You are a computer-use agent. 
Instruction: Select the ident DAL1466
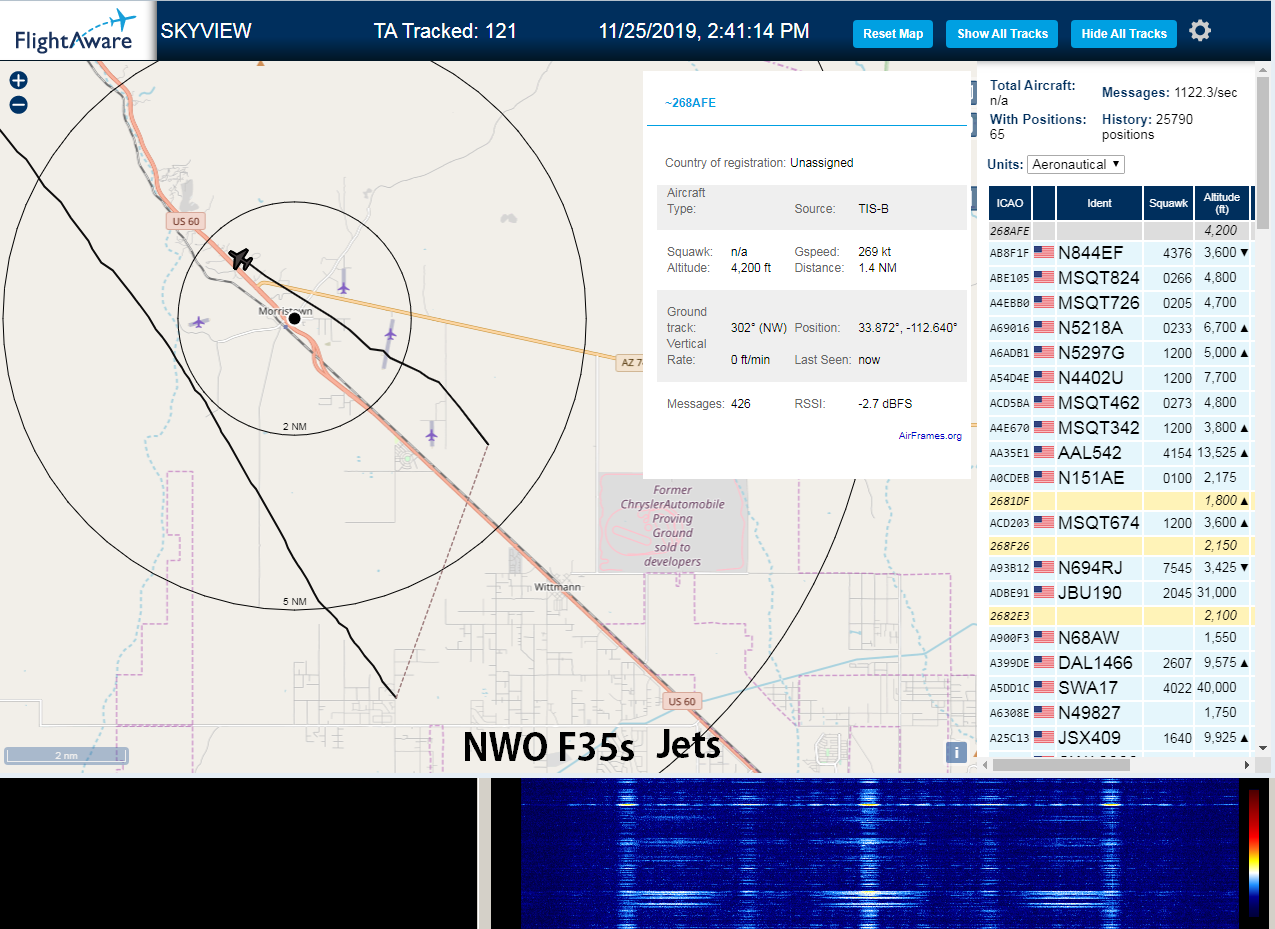(x=1095, y=663)
